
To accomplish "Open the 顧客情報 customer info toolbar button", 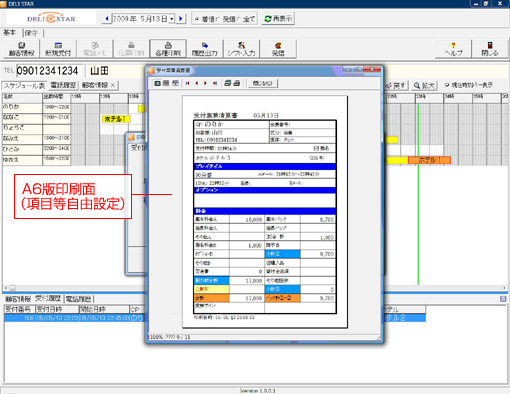I will click(x=21, y=49).
